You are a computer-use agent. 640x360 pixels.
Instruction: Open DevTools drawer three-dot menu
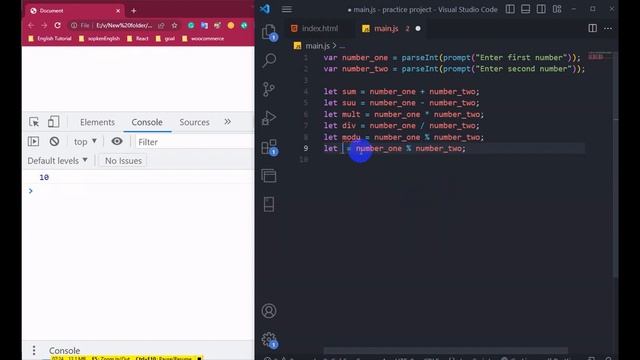coord(34,350)
